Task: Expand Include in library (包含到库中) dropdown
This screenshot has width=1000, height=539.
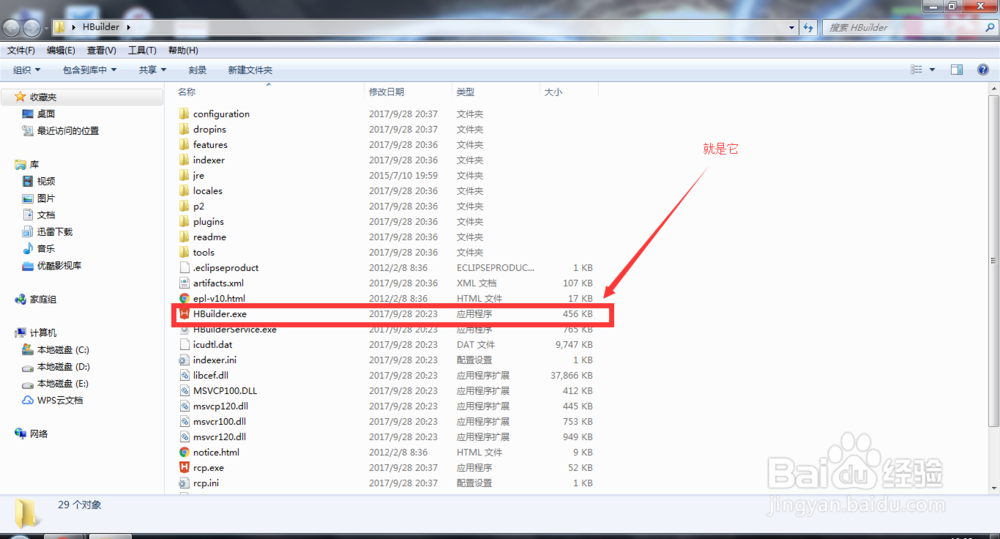Action: [90, 70]
